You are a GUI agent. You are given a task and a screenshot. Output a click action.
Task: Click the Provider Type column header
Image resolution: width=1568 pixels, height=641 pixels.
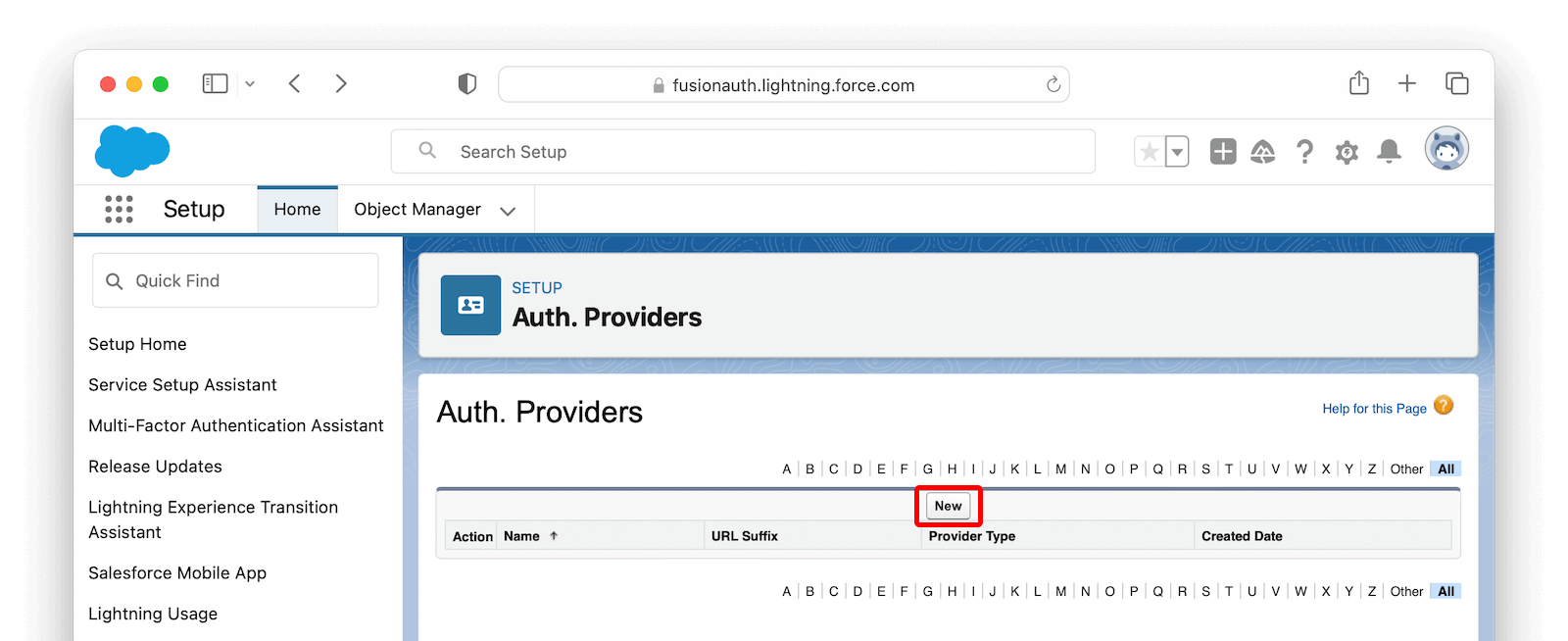(972, 536)
